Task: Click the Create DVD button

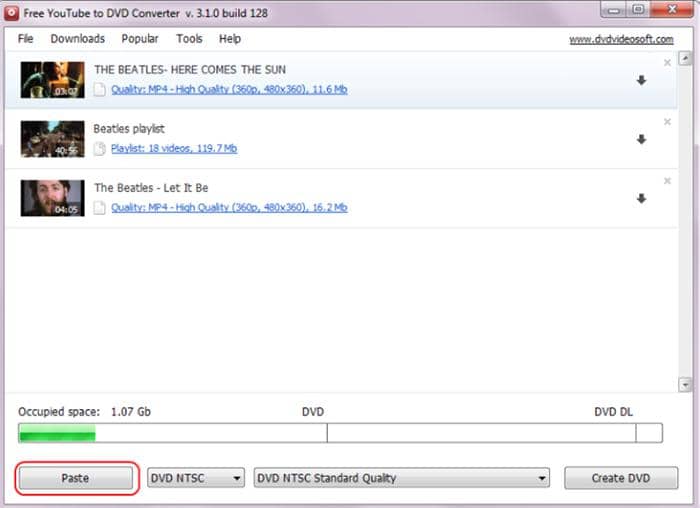Action: click(621, 478)
